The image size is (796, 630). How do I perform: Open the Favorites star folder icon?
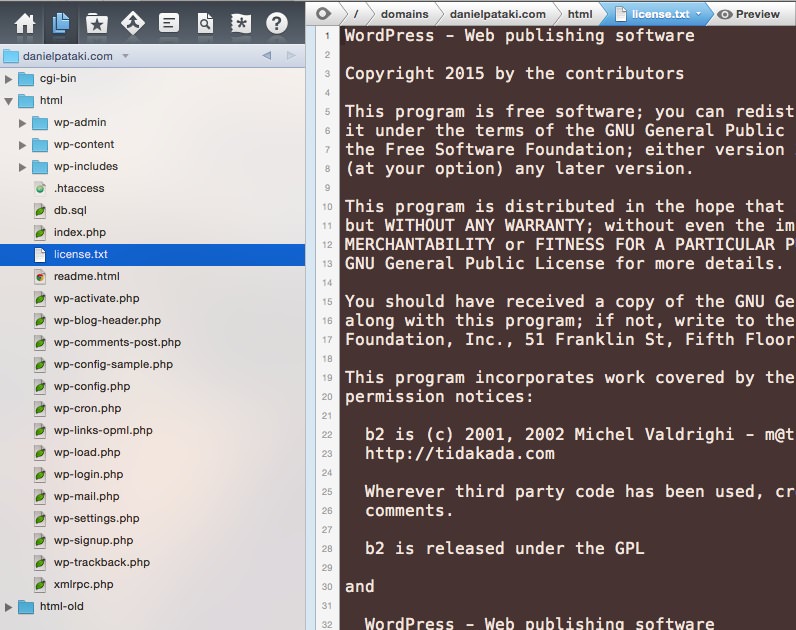point(96,23)
